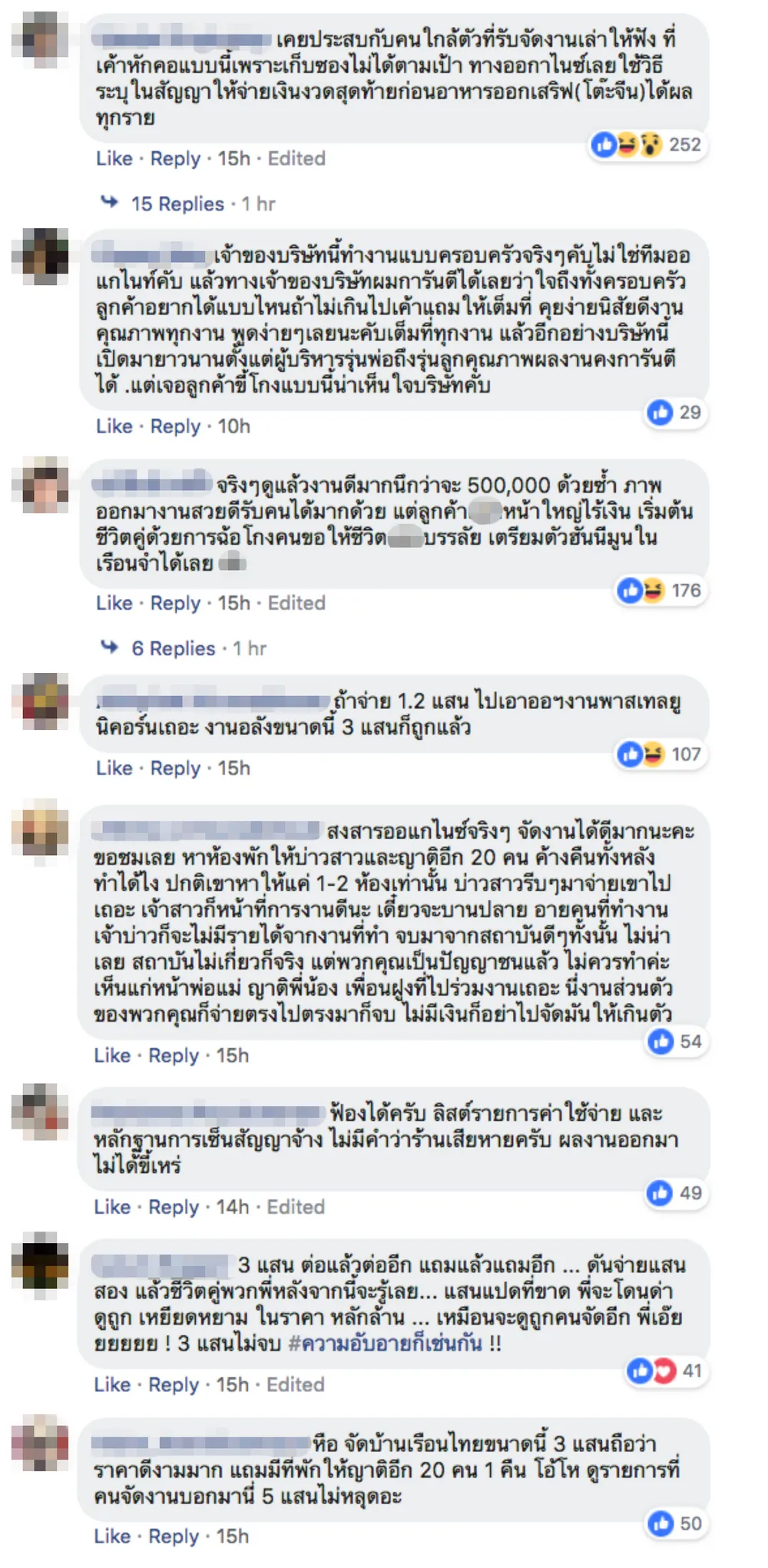The width and height of the screenshot is (768, 1568).
Task: View the heart and like reactions showing 41
Action: pyautogui.click(x=666, y=1371)
